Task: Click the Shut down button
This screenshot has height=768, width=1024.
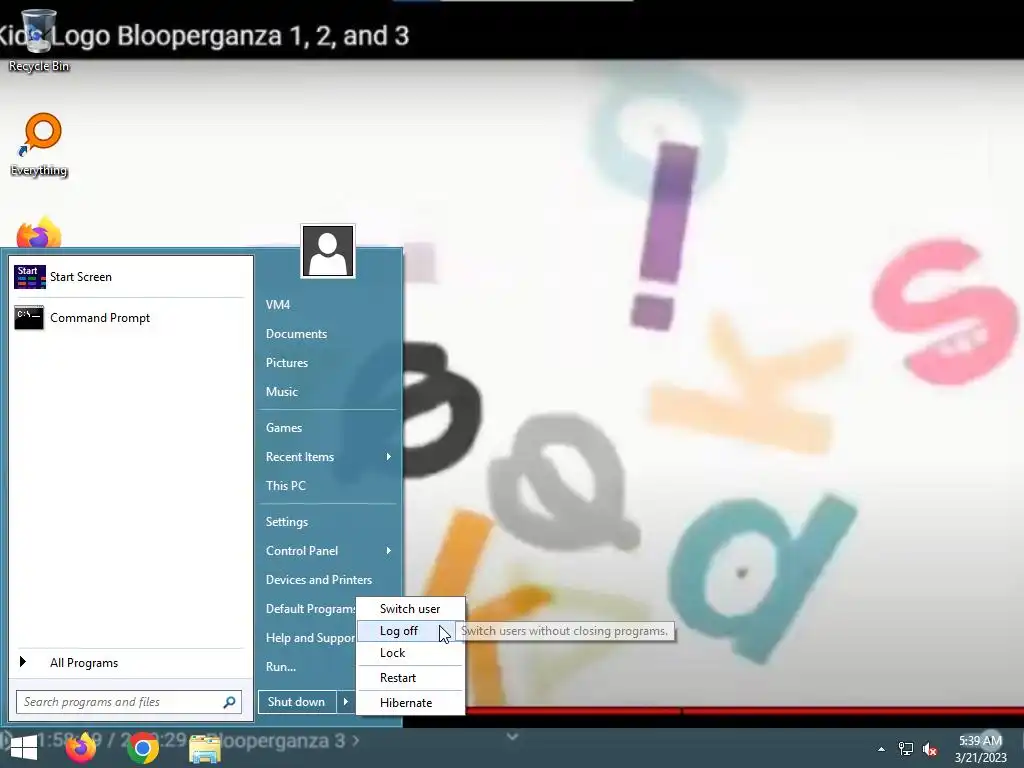Action: [296, 702]
